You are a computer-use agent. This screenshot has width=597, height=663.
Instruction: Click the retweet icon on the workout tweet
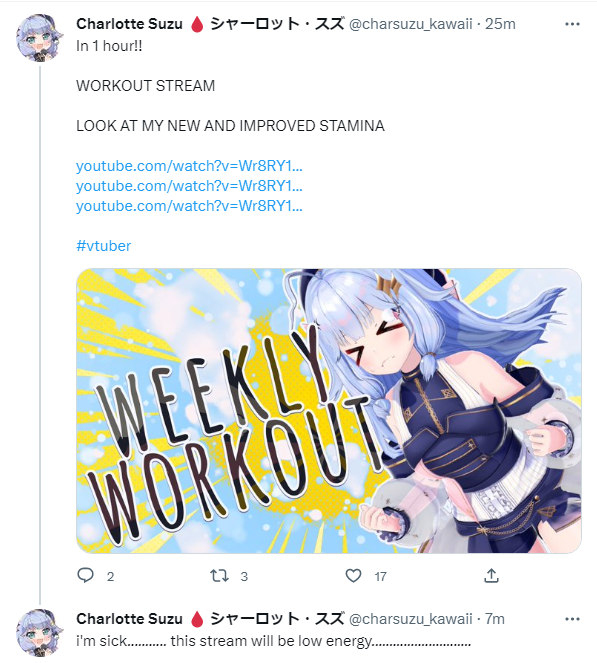click(x=220, y=575)
